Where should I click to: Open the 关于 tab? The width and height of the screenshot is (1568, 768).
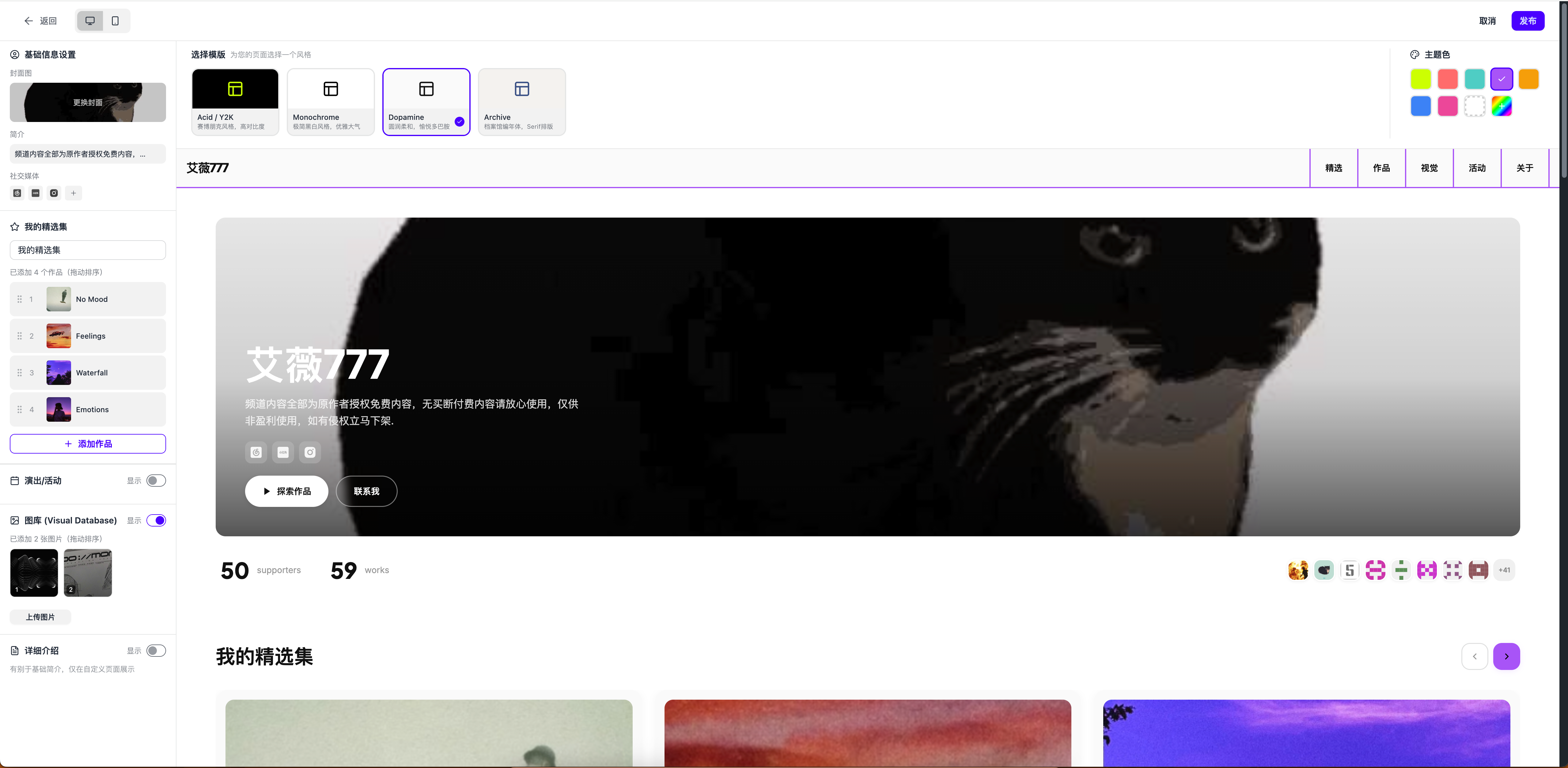click(x=1524, y=168)
